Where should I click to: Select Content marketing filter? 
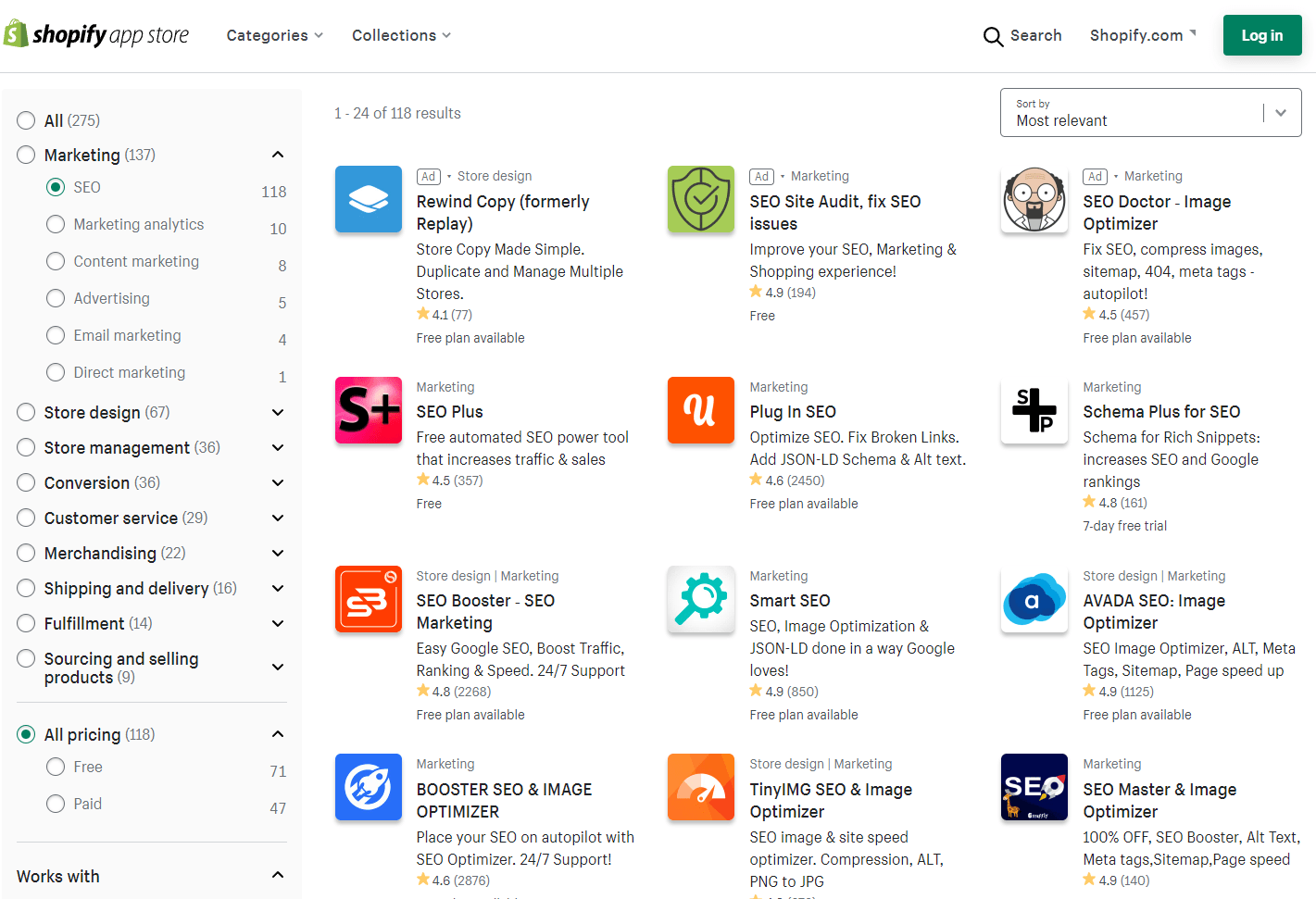(x=56, y=261)
